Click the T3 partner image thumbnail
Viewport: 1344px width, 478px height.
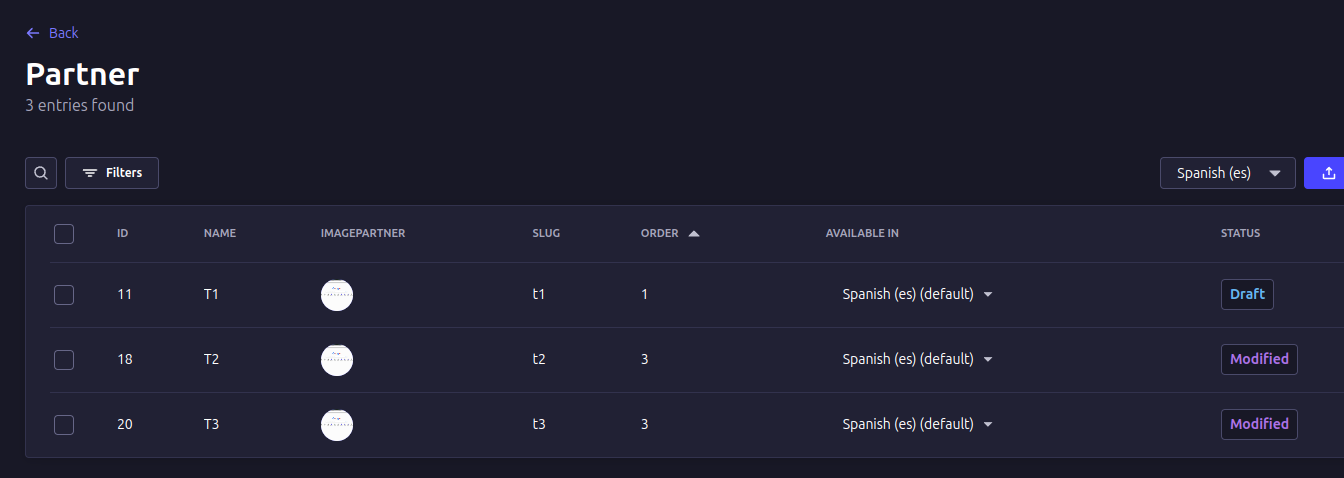(337, 425)
